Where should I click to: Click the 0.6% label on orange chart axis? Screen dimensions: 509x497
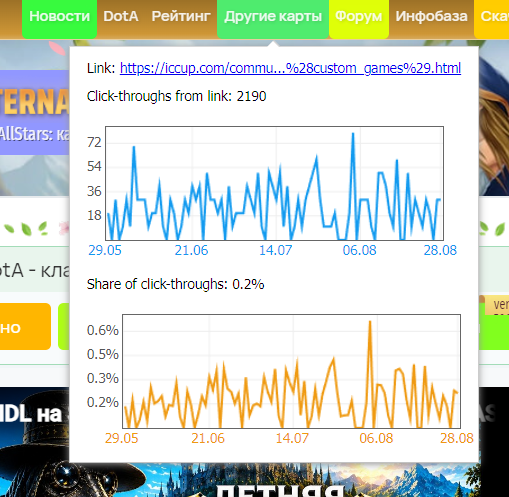click(x=103, y=331)
